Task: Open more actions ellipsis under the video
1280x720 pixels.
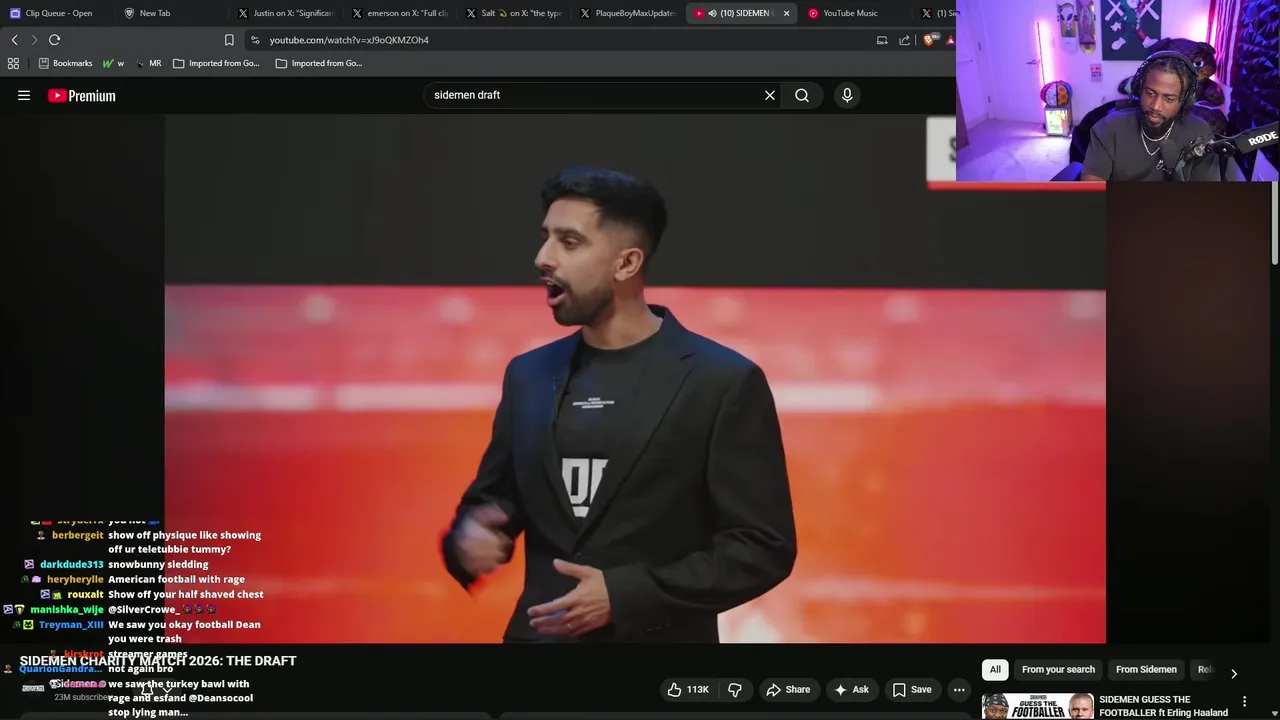Action: 959,689
